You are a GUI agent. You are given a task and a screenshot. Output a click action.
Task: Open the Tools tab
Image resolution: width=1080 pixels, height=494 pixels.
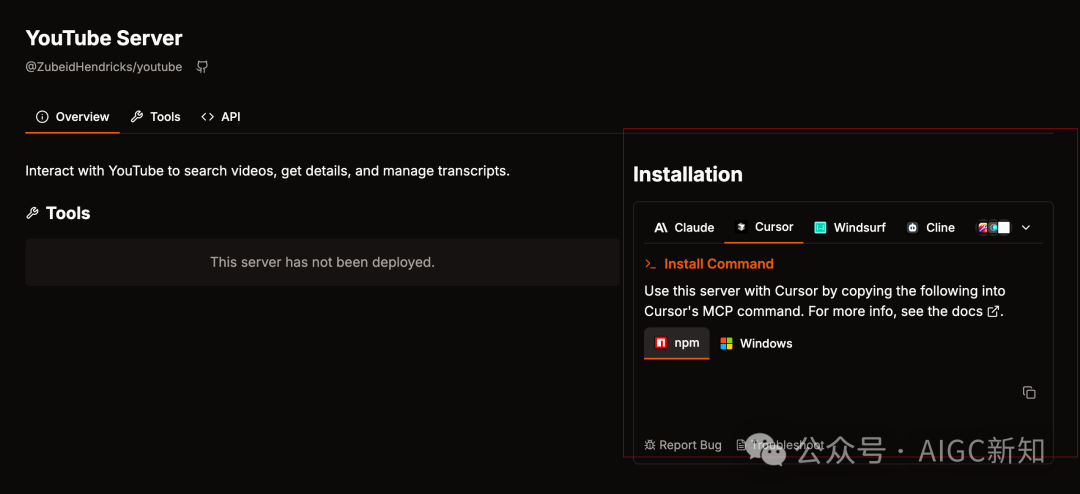pyautogui.click(x=156, y=116)
